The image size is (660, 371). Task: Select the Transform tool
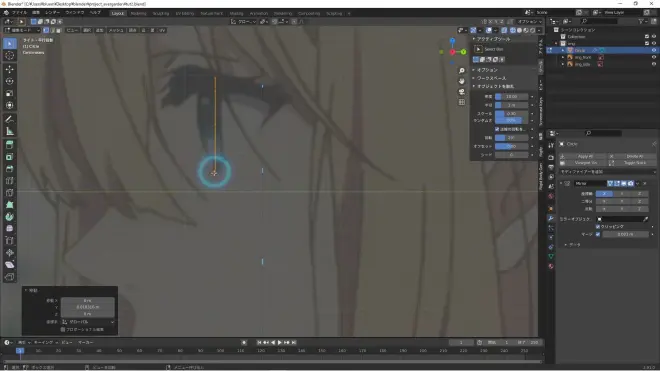pos(10,105)
